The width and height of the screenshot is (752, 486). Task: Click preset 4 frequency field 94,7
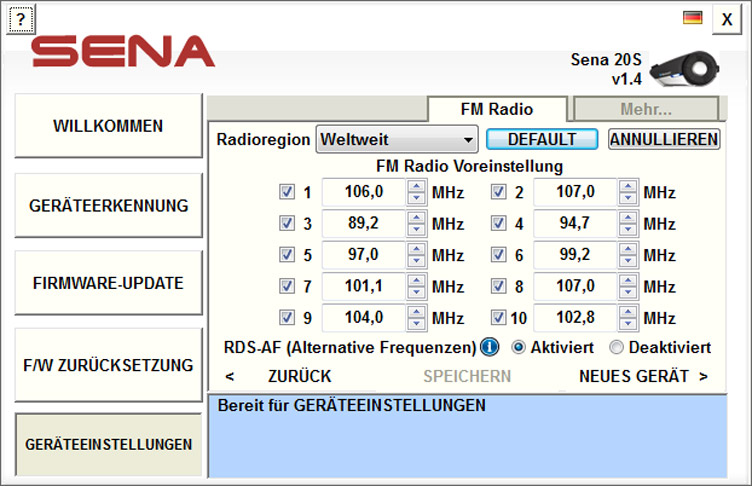tap(576, 223)
